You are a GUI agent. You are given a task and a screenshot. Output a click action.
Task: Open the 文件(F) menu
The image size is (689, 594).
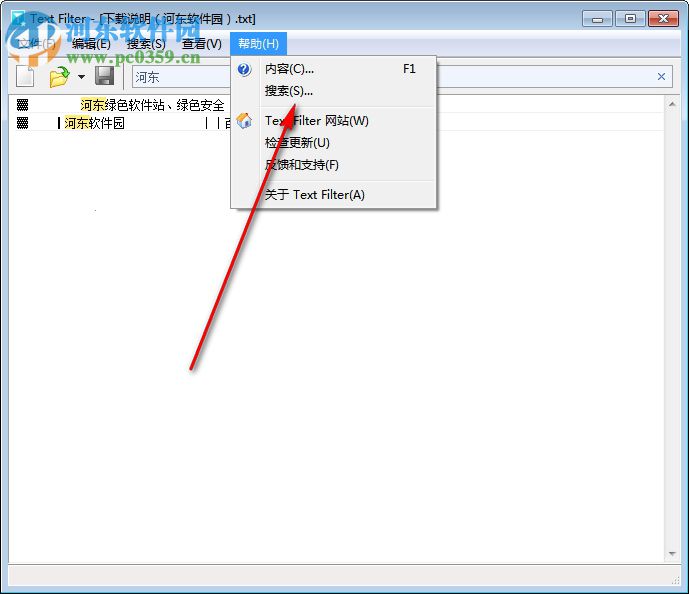tap(36, 44)
